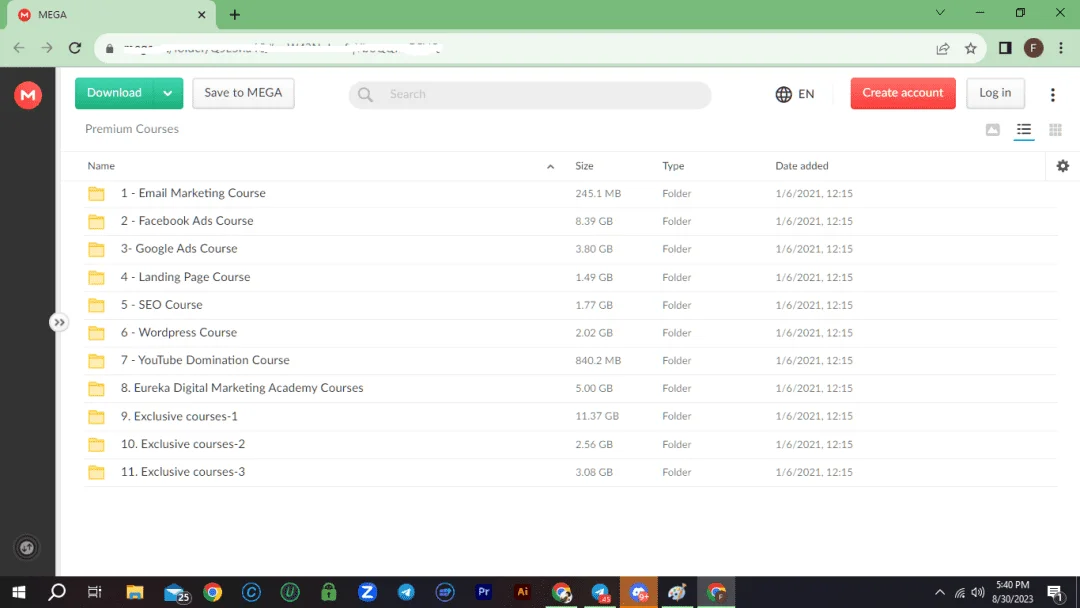Open the transfers icon at sidebar bottom

(x=27, y=548)
